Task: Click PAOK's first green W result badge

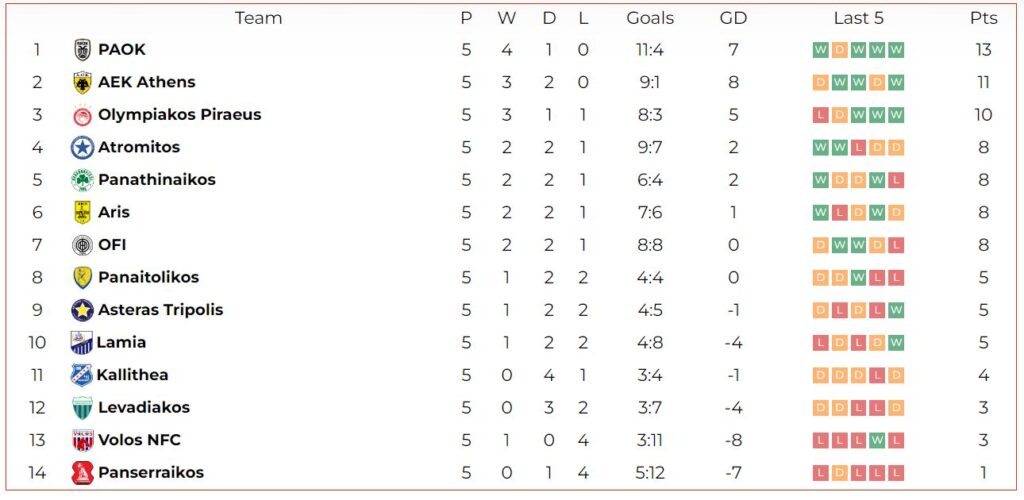Action: [820, 50]
